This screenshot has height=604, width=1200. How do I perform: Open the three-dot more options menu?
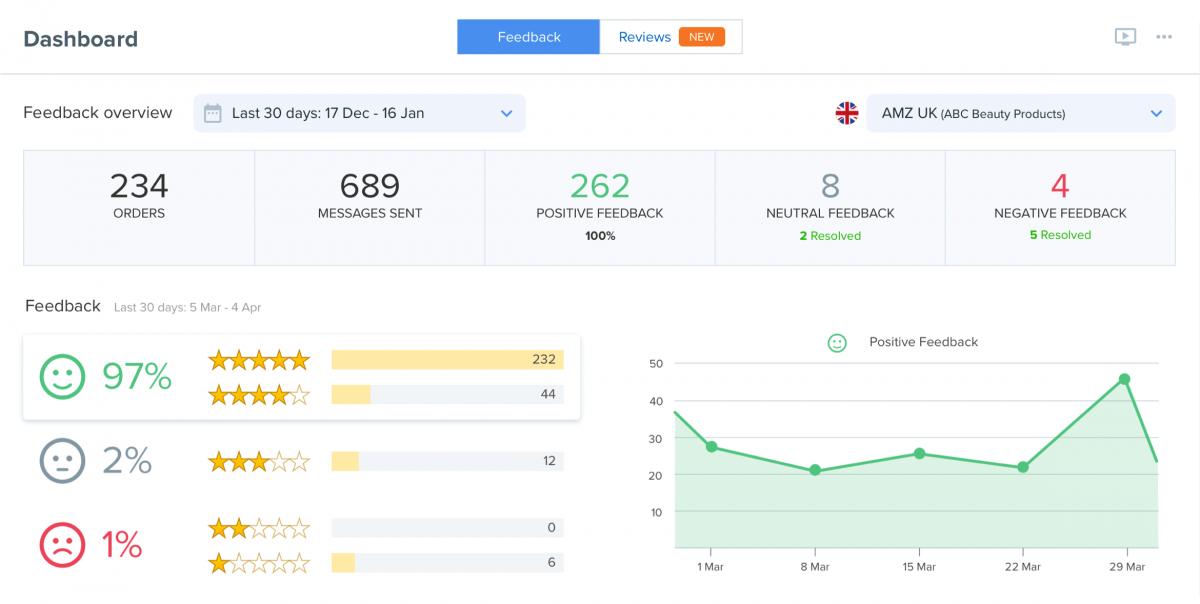[x=1164, y=37]
